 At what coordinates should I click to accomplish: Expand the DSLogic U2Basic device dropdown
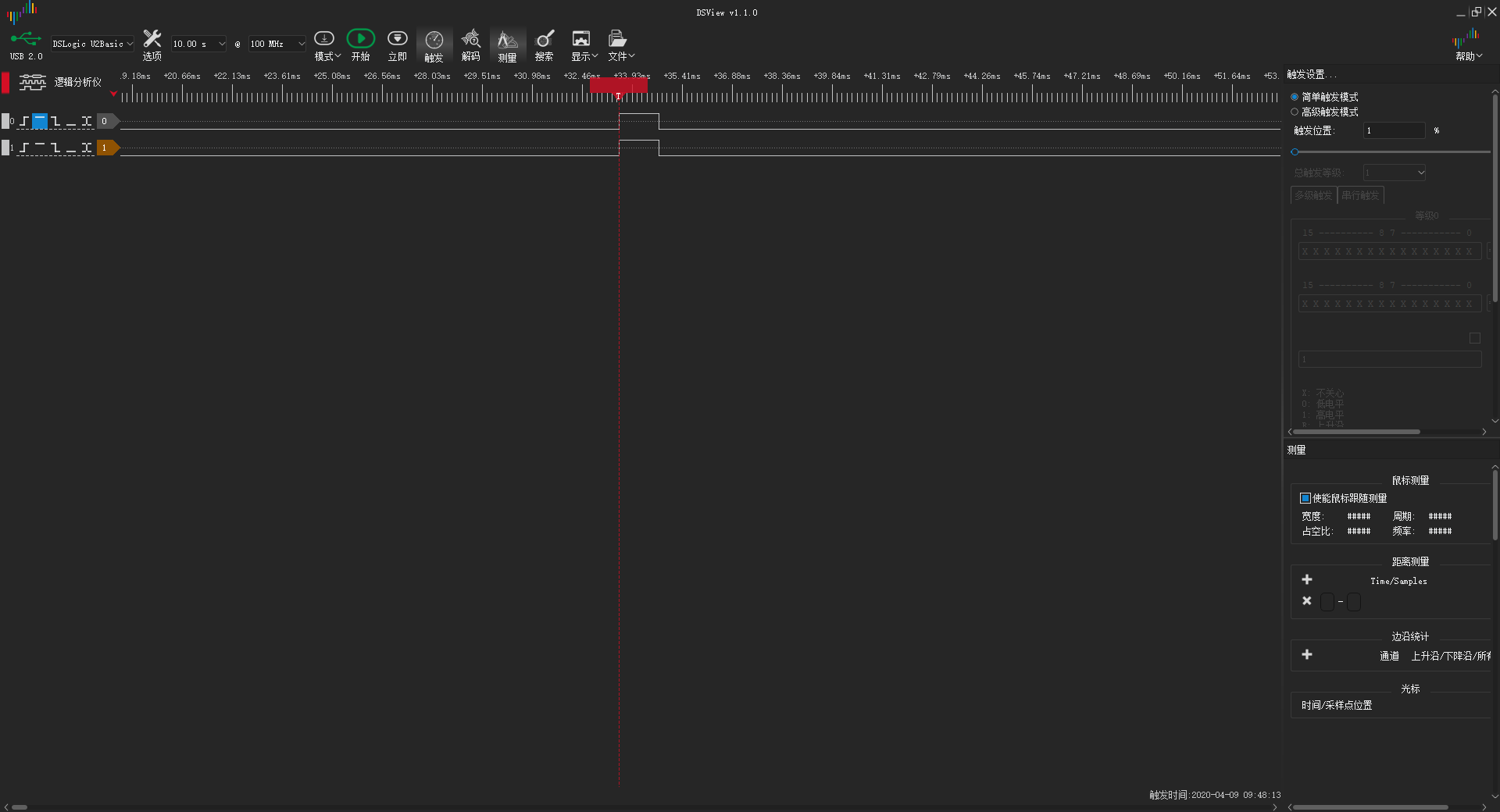(92, 44)
